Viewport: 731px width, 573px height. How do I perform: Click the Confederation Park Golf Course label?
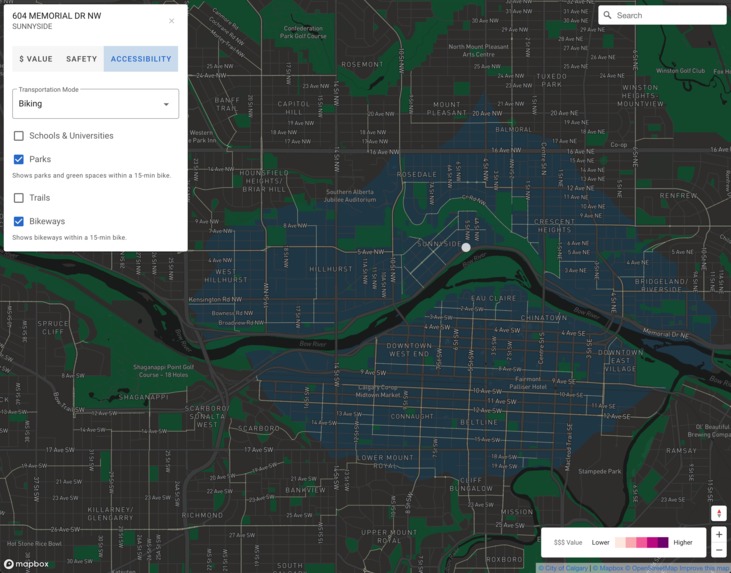tap(303, 32)
